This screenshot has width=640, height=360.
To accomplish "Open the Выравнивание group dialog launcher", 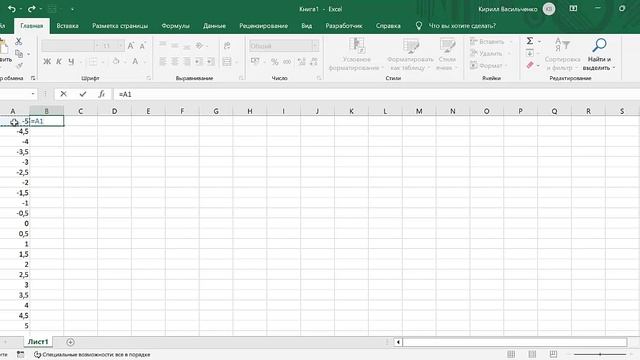I will [x=241, y=78].
